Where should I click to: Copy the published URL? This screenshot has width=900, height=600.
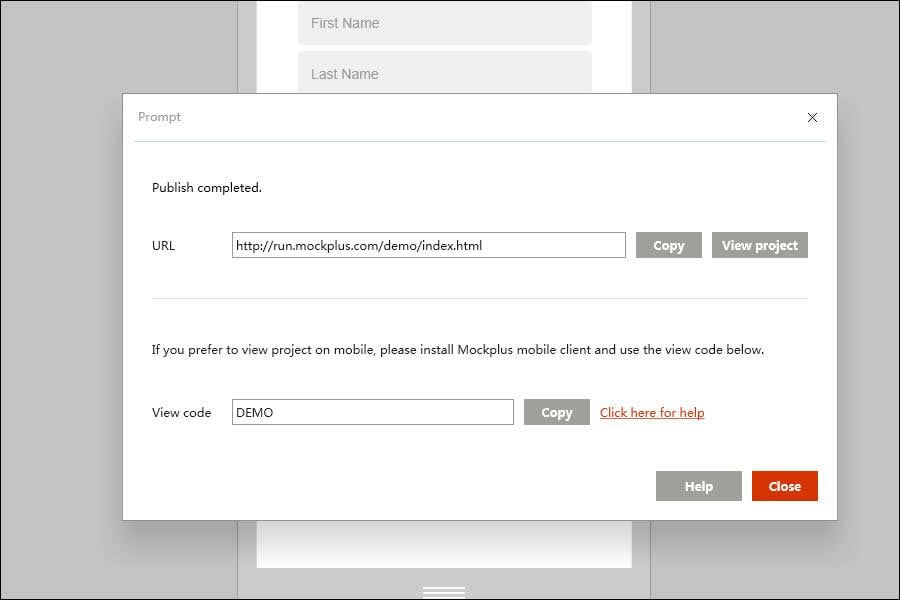668,245
